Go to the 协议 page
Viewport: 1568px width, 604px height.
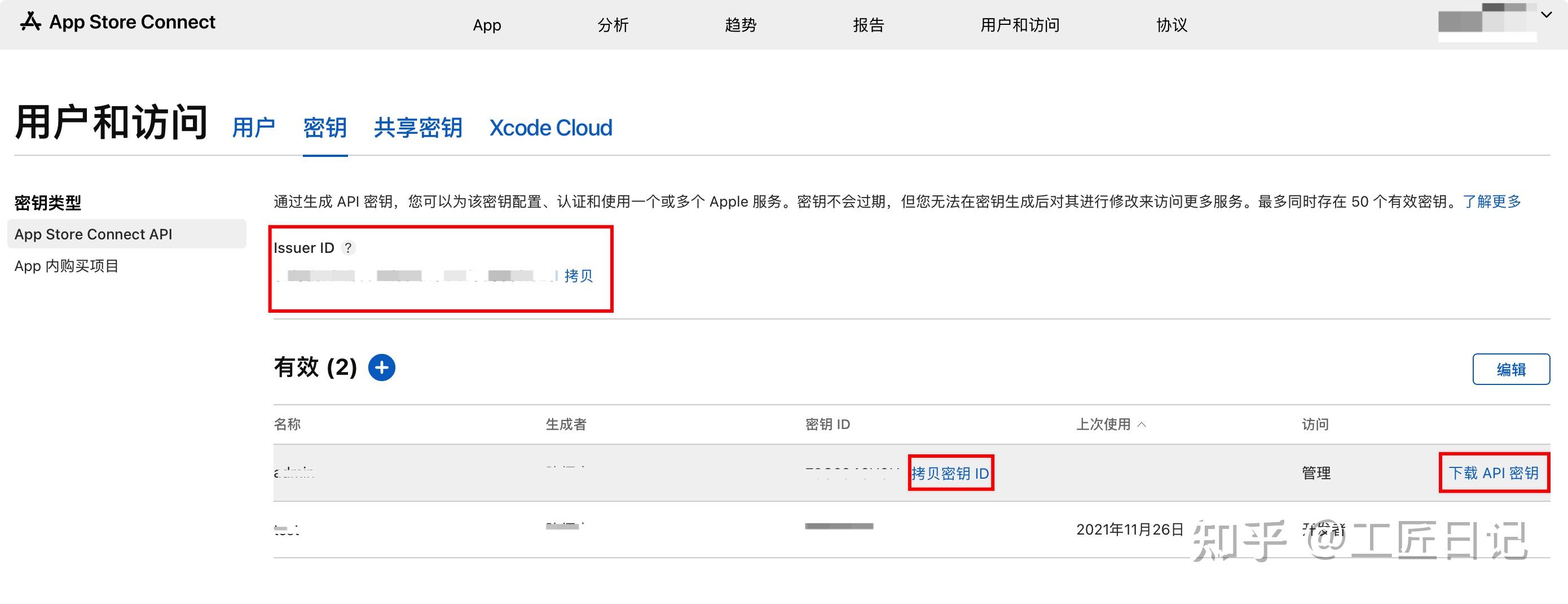[x=1170, y=25]
